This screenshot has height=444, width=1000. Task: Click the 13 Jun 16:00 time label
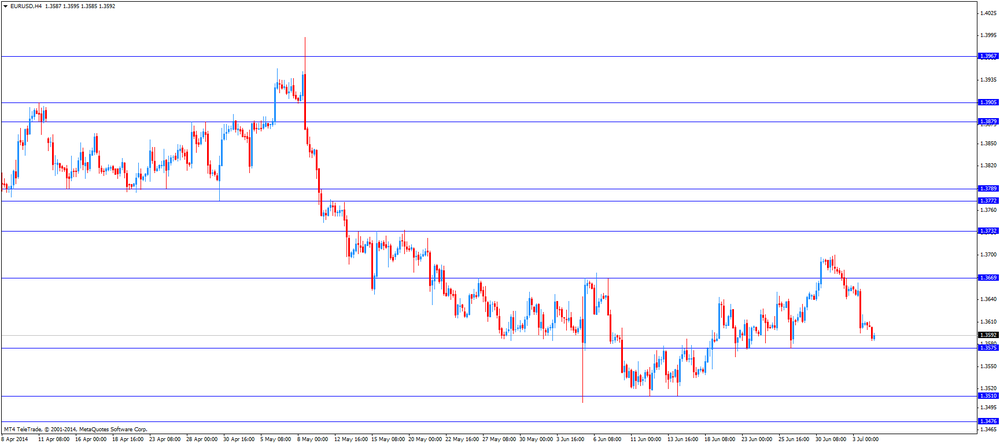(683, 440)
